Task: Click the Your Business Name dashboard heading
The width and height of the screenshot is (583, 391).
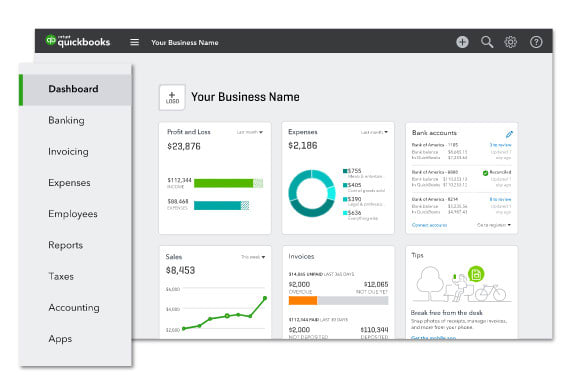Action: [245, 97]
